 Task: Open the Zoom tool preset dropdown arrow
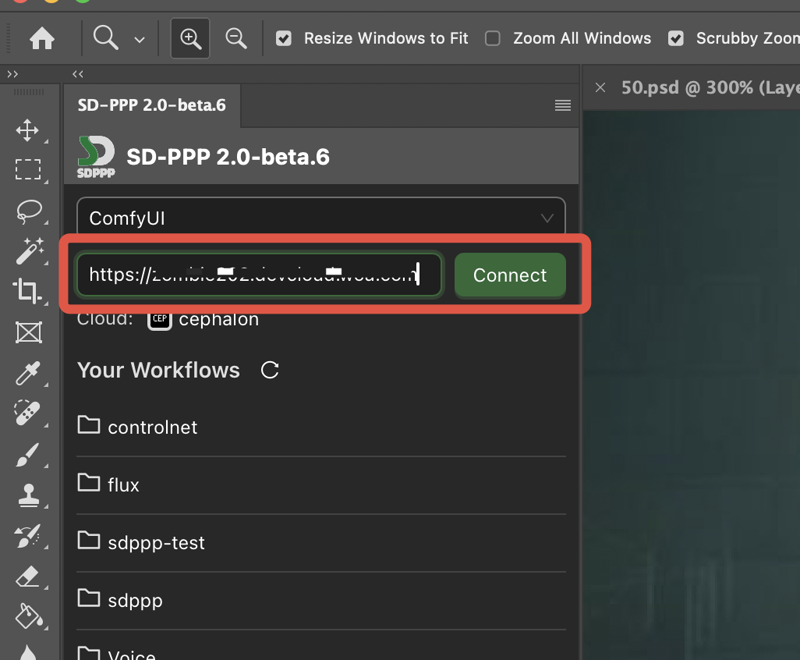point(139,39)
